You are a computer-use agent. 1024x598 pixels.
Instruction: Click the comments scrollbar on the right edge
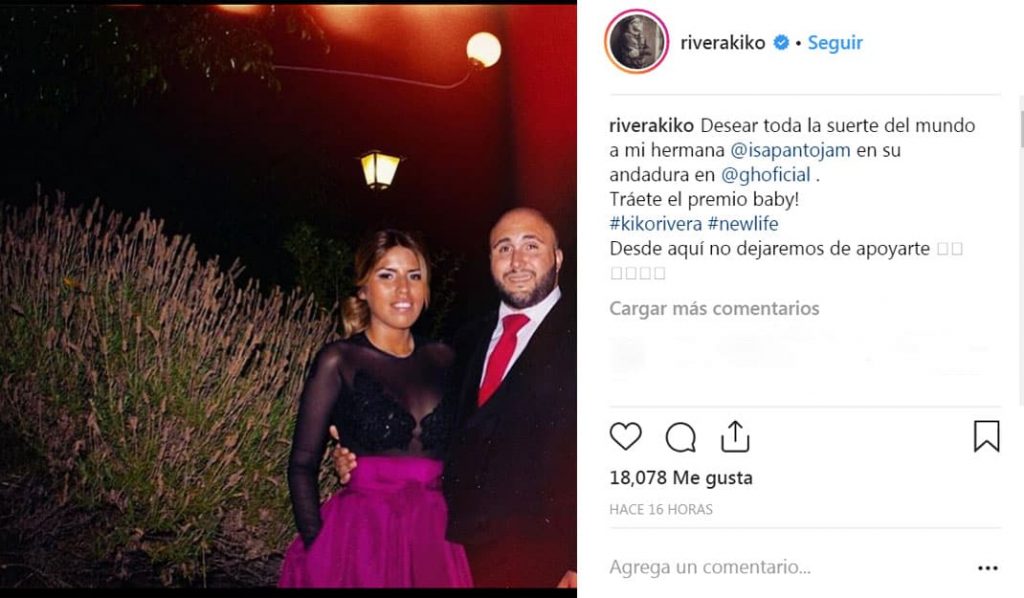(1020, 129)
